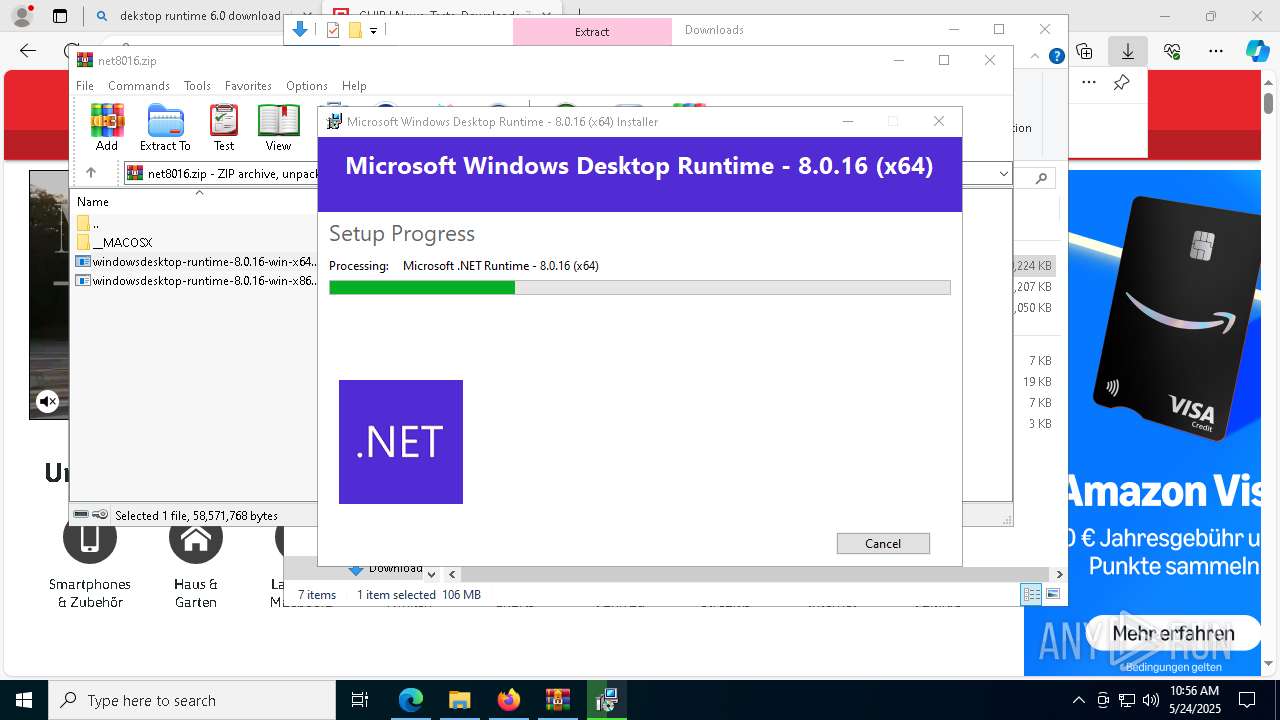Open the Explorer quick access toolbar dropdown
The height and width of the screenshot is (720, 1280).
tap(373, 31)
